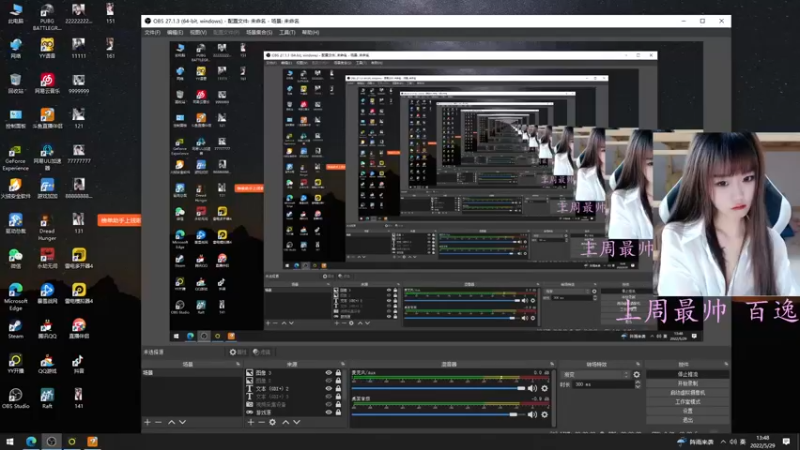Add a new source with the plus icon
This screenshot has height=450, width=800.
tap(251, 422)
